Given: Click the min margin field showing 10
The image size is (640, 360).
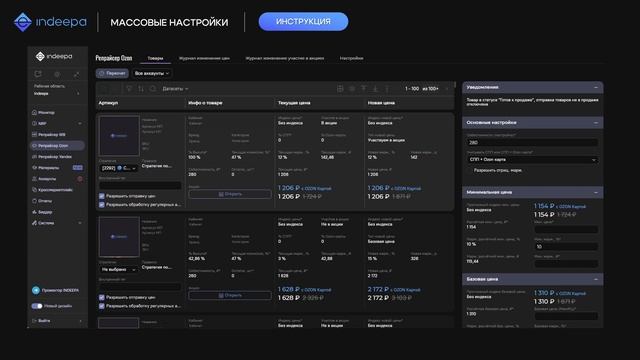Looking at the screenshot, I should click(x=566, y=247).
